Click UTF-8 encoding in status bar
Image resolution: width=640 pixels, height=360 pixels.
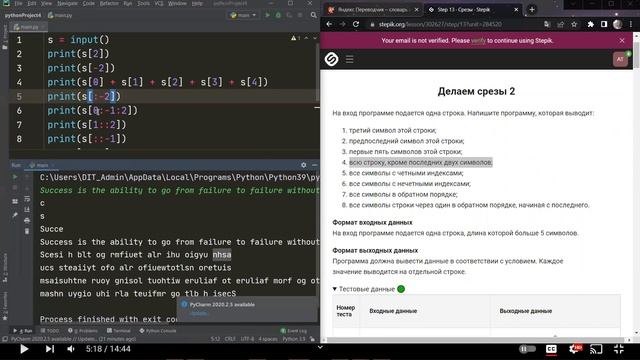coord(247,339)
